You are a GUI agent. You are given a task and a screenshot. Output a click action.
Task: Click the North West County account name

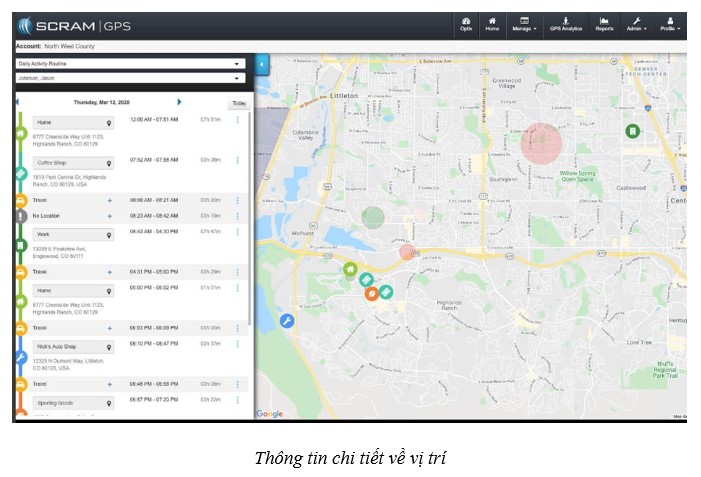click(x=69, y=46)
